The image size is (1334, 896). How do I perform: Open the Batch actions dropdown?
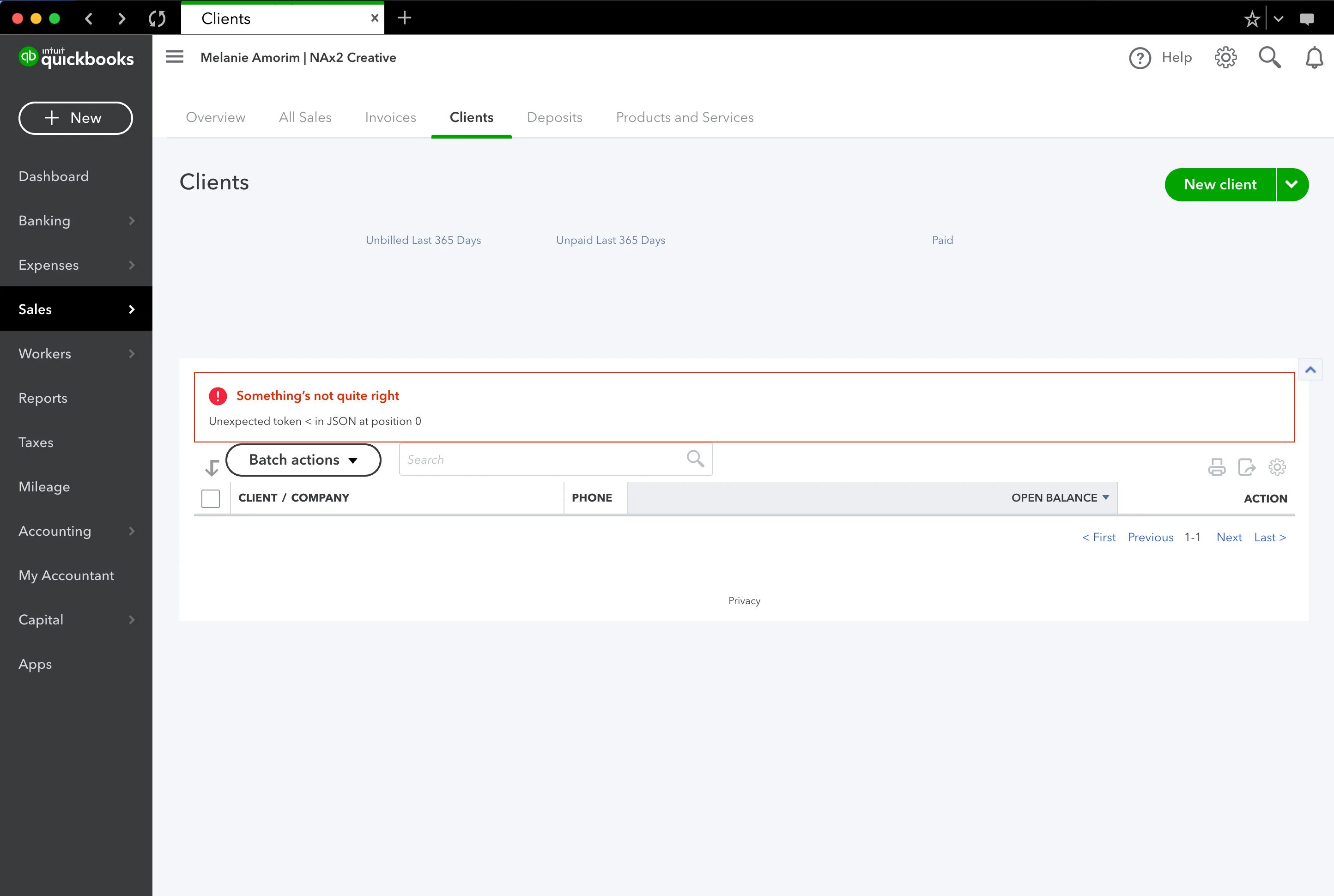(303, 460)
